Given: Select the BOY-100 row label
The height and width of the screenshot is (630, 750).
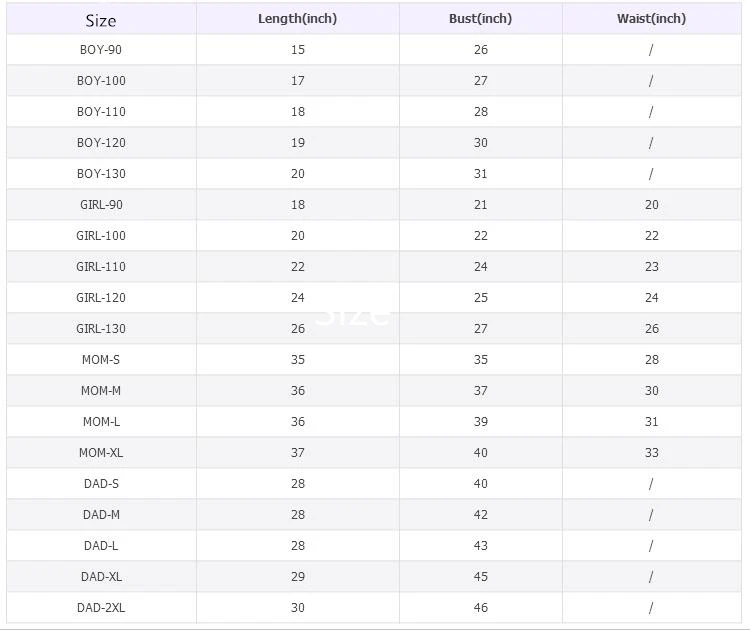Looking at the screenshot, I should pyautogui.click(x=101, y=81).
